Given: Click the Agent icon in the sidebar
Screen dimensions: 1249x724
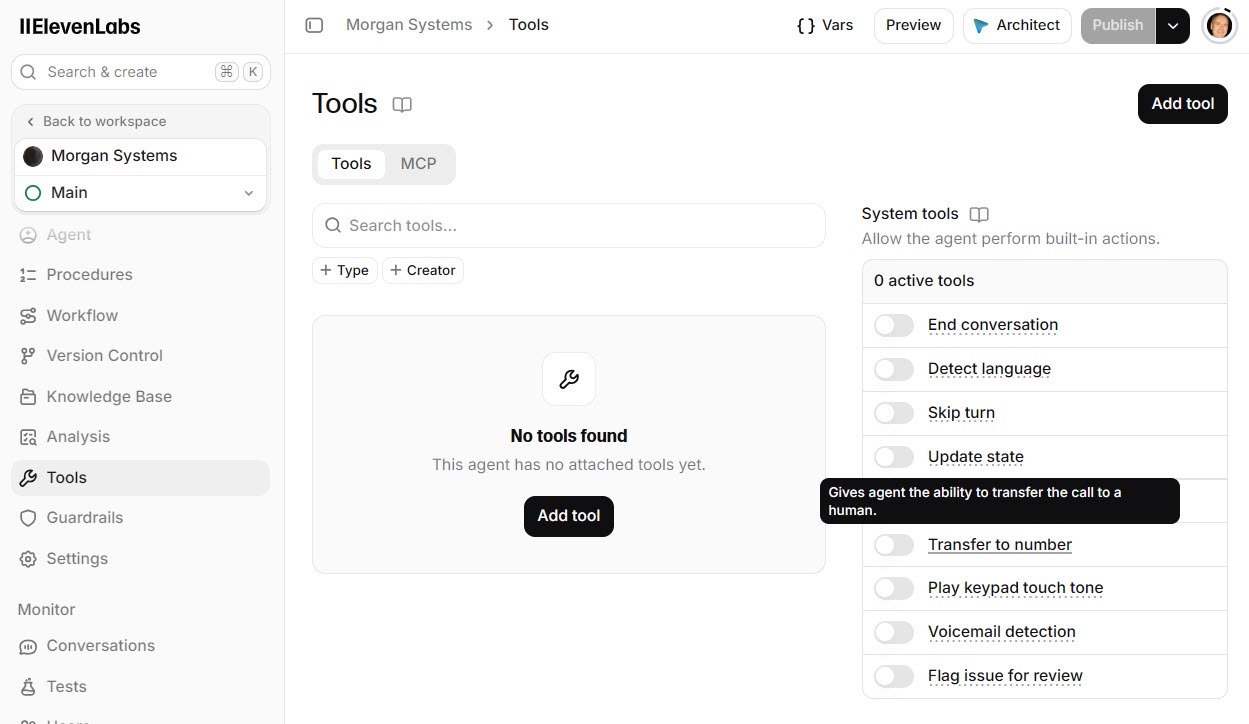Looking at the screenshot, I should (28, 235).
